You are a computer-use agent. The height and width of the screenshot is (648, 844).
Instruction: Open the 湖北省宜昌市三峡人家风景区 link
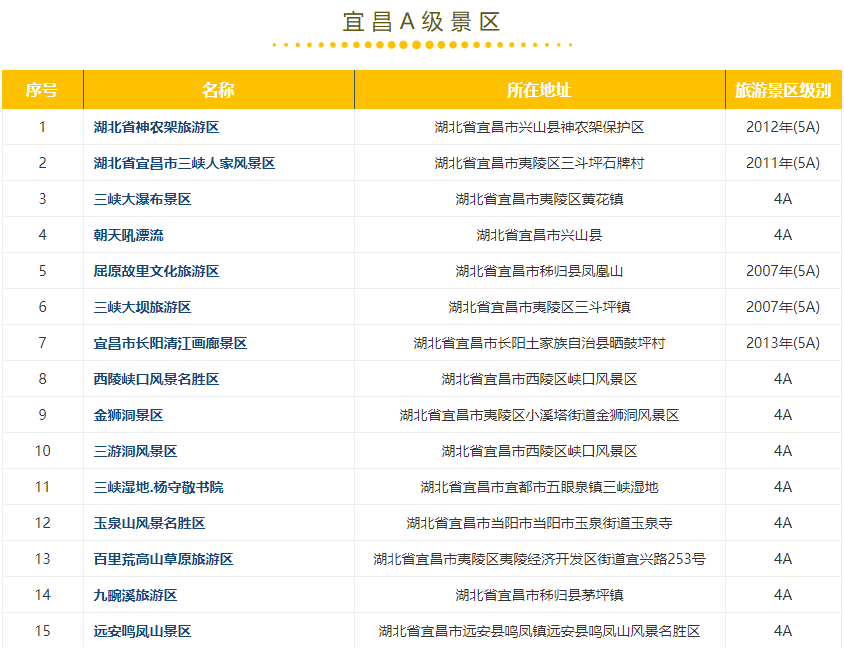(x=184, y=163)
